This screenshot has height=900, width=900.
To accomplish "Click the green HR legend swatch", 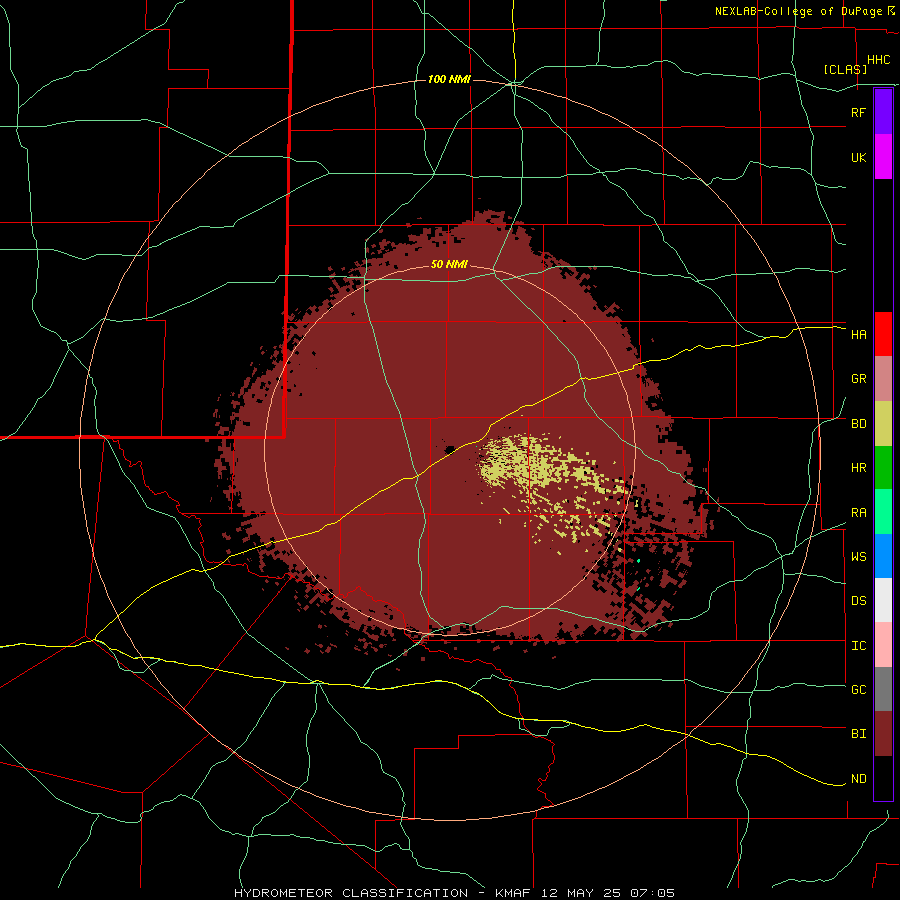I will click(x=883, y=468).
